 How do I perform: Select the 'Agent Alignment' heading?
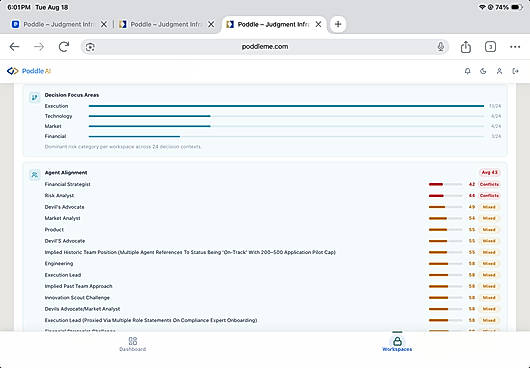click(x=66, y=173)
